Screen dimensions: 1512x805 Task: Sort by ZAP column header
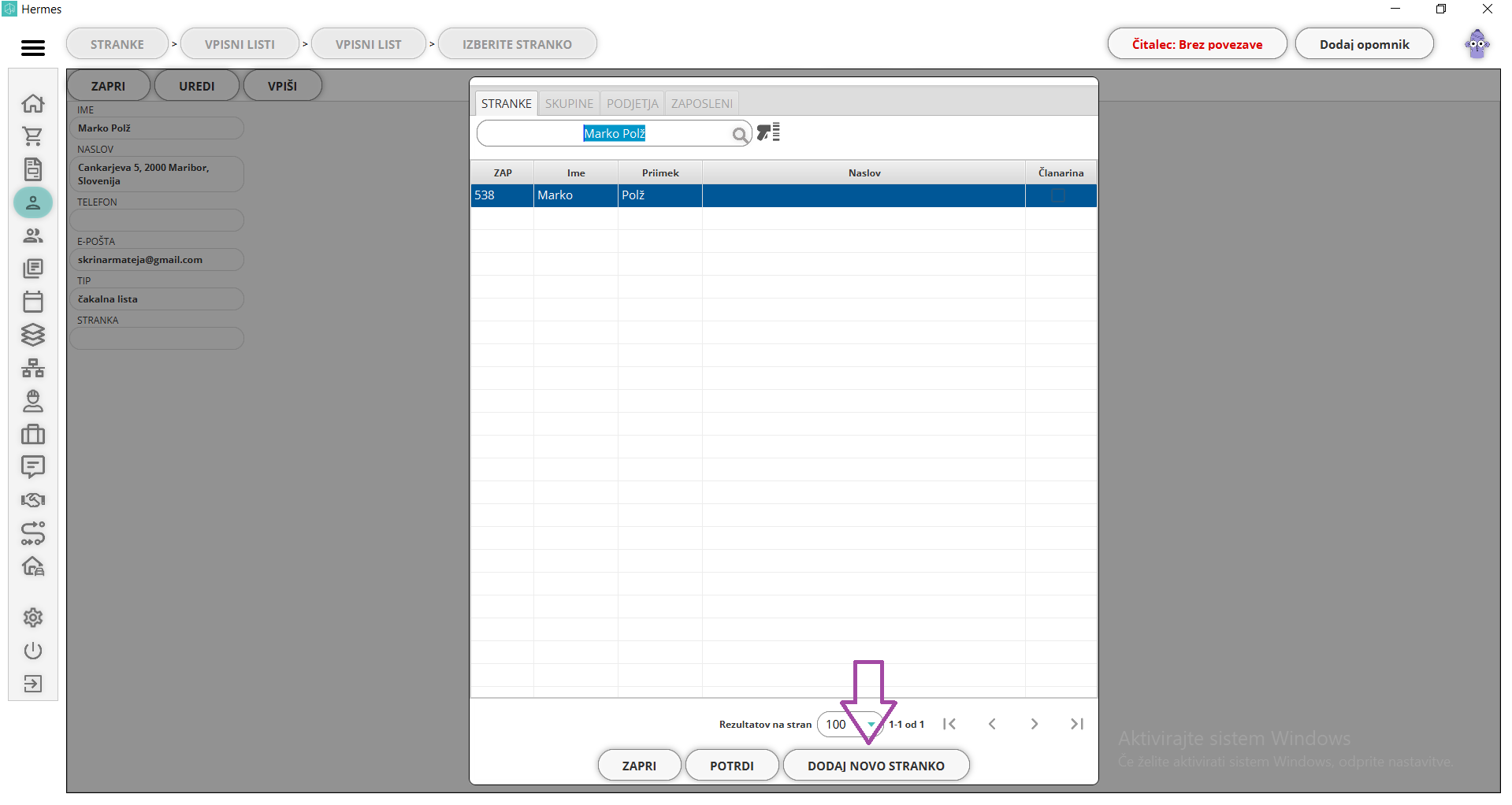click(503, 172)
